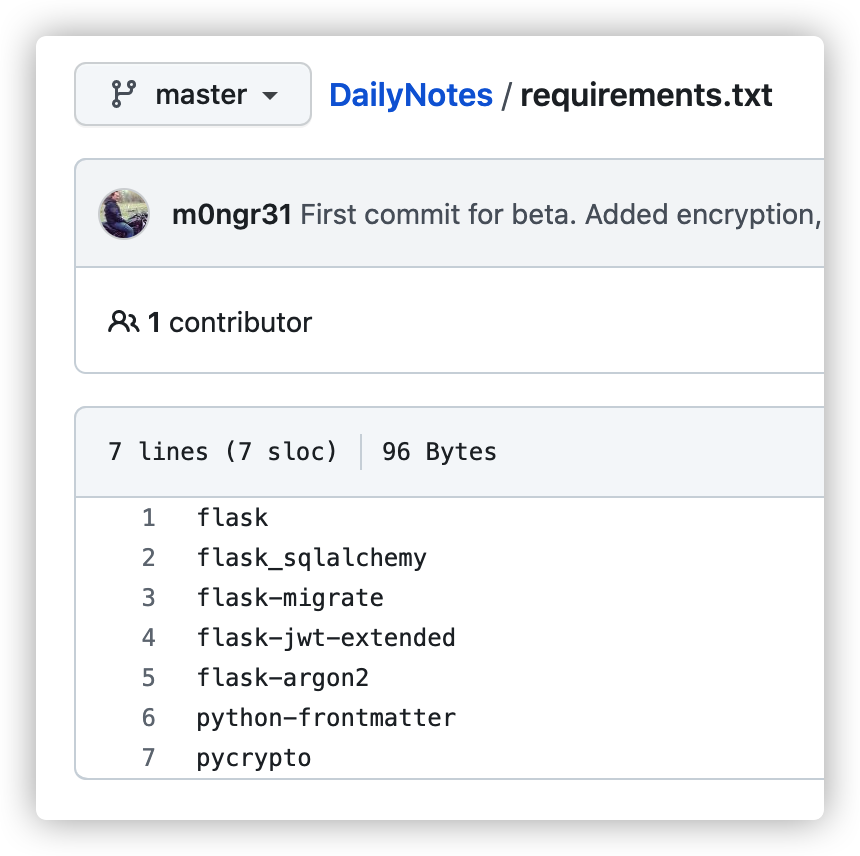Screen dimensions: 860x856
Task: Select the requirements.txt breadcrumb title
Action: [648, 95]
